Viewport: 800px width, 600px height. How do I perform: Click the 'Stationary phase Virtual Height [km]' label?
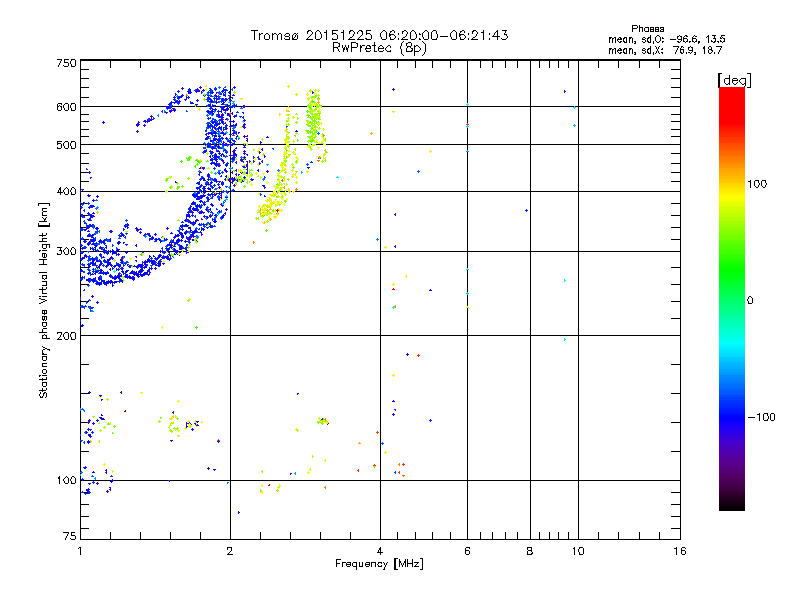(44, 300)
